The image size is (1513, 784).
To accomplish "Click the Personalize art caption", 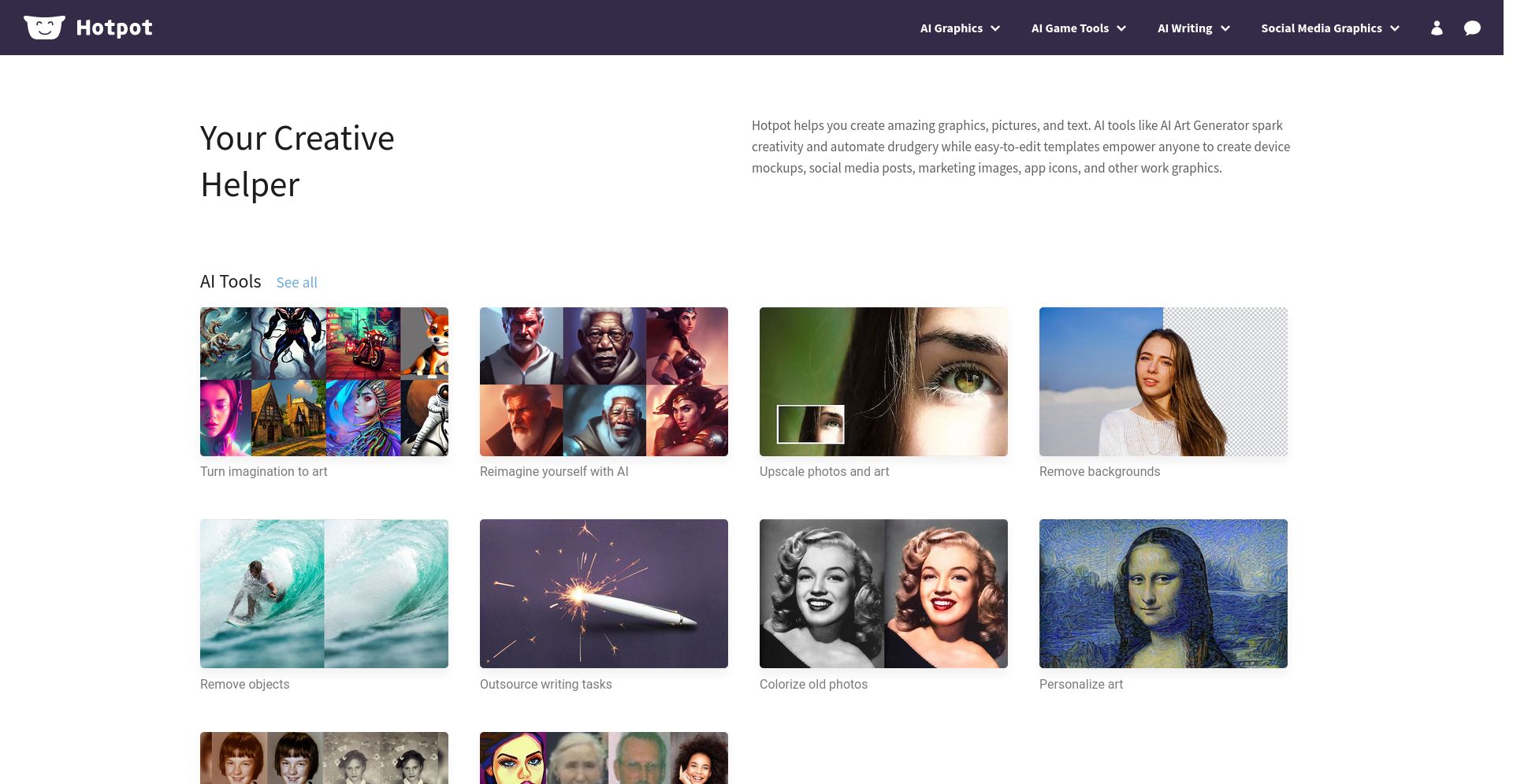I will coord(1080,684).
